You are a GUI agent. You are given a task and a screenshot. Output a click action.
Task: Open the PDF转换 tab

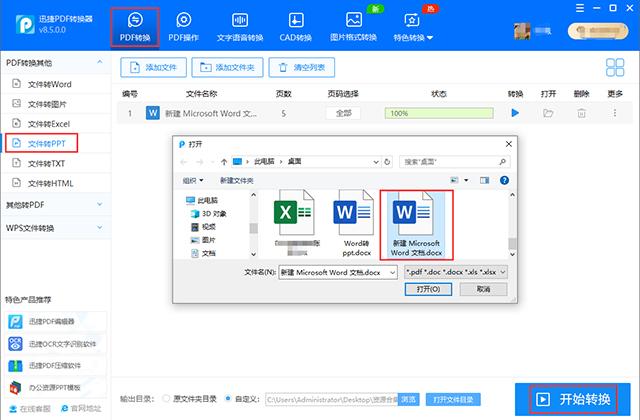pos(135,27)
